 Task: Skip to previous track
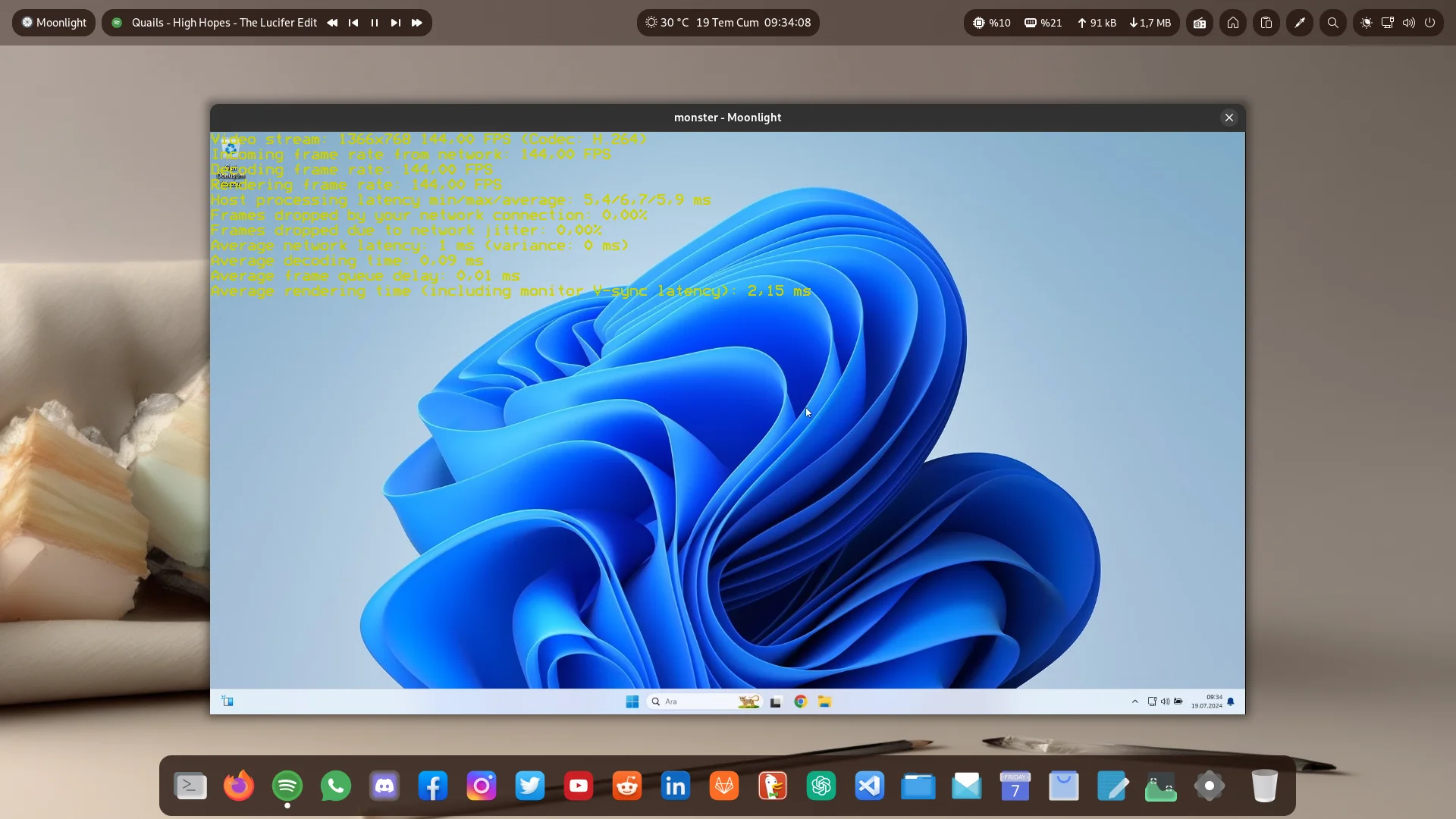coord(353,23)
